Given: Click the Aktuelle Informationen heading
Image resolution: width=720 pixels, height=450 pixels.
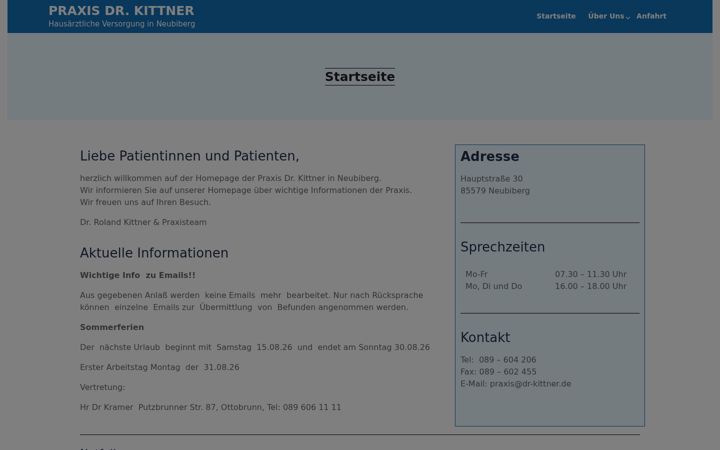Looking at the screenshot, I should click(154, 253).
